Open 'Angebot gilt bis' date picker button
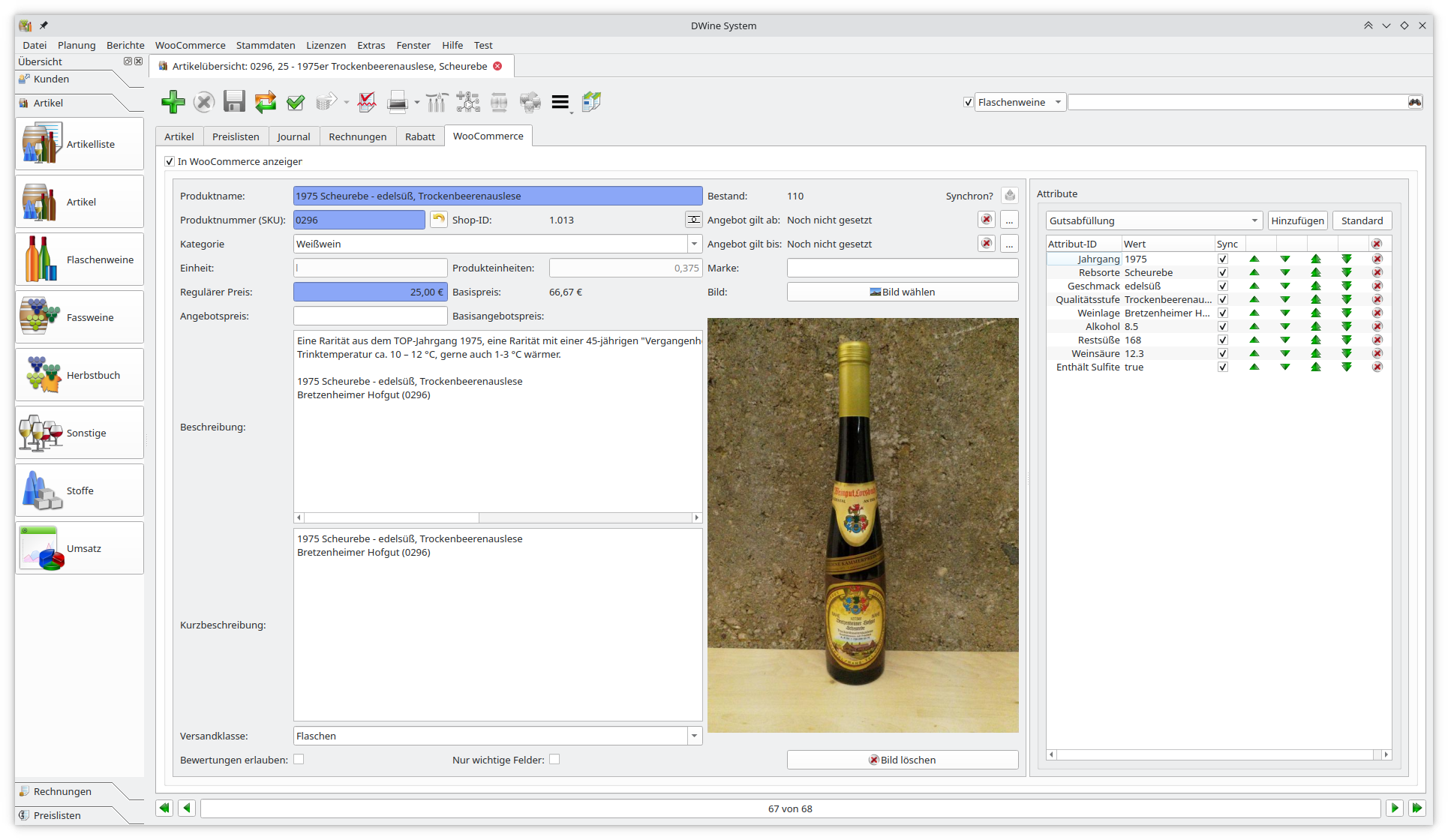1448x840 pixels. [x=1010, y=244]
